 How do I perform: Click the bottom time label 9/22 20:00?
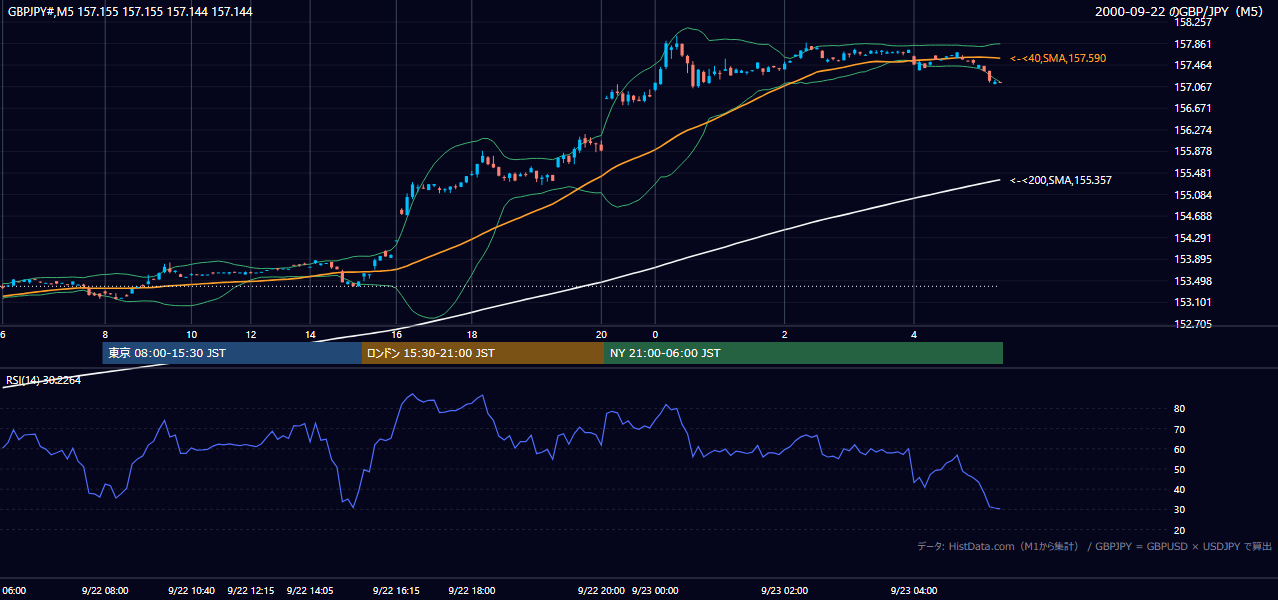tap(602, 590)
